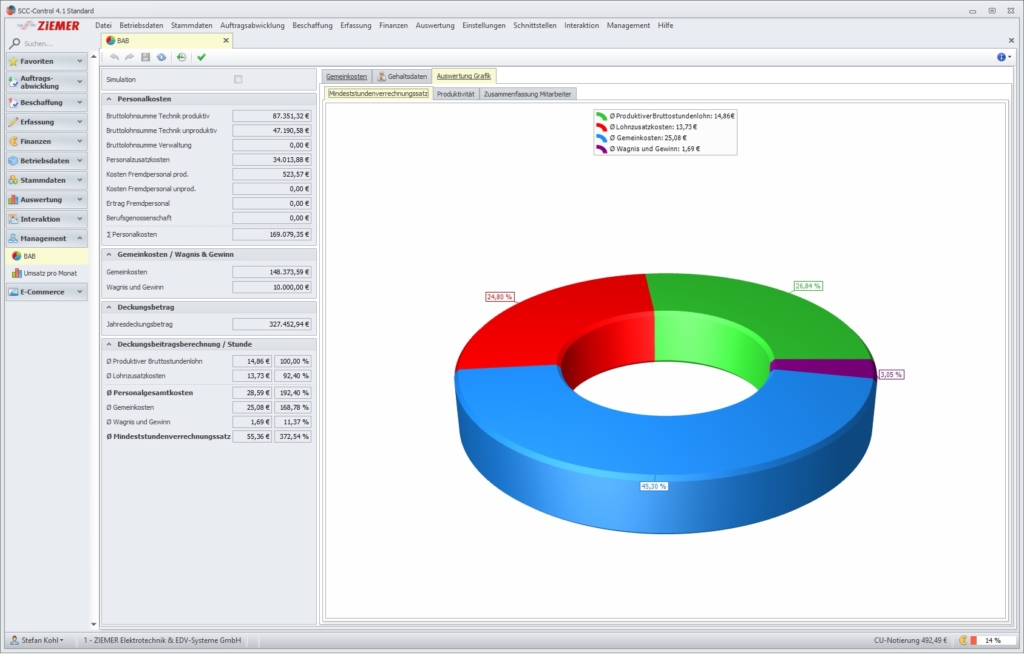This screenshot has width=1024, height=655.
Task: Open Umsatz pro Monat in sidebar
Action: tap(47, 273)
